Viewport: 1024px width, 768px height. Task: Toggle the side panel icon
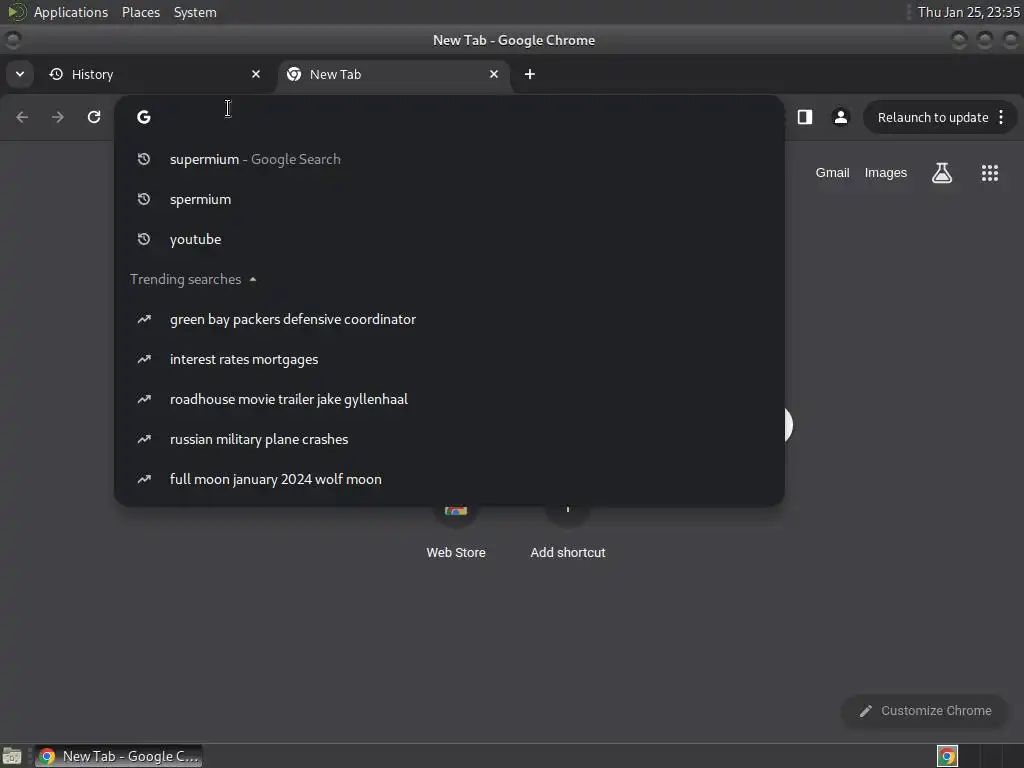[x=805, y=117]
